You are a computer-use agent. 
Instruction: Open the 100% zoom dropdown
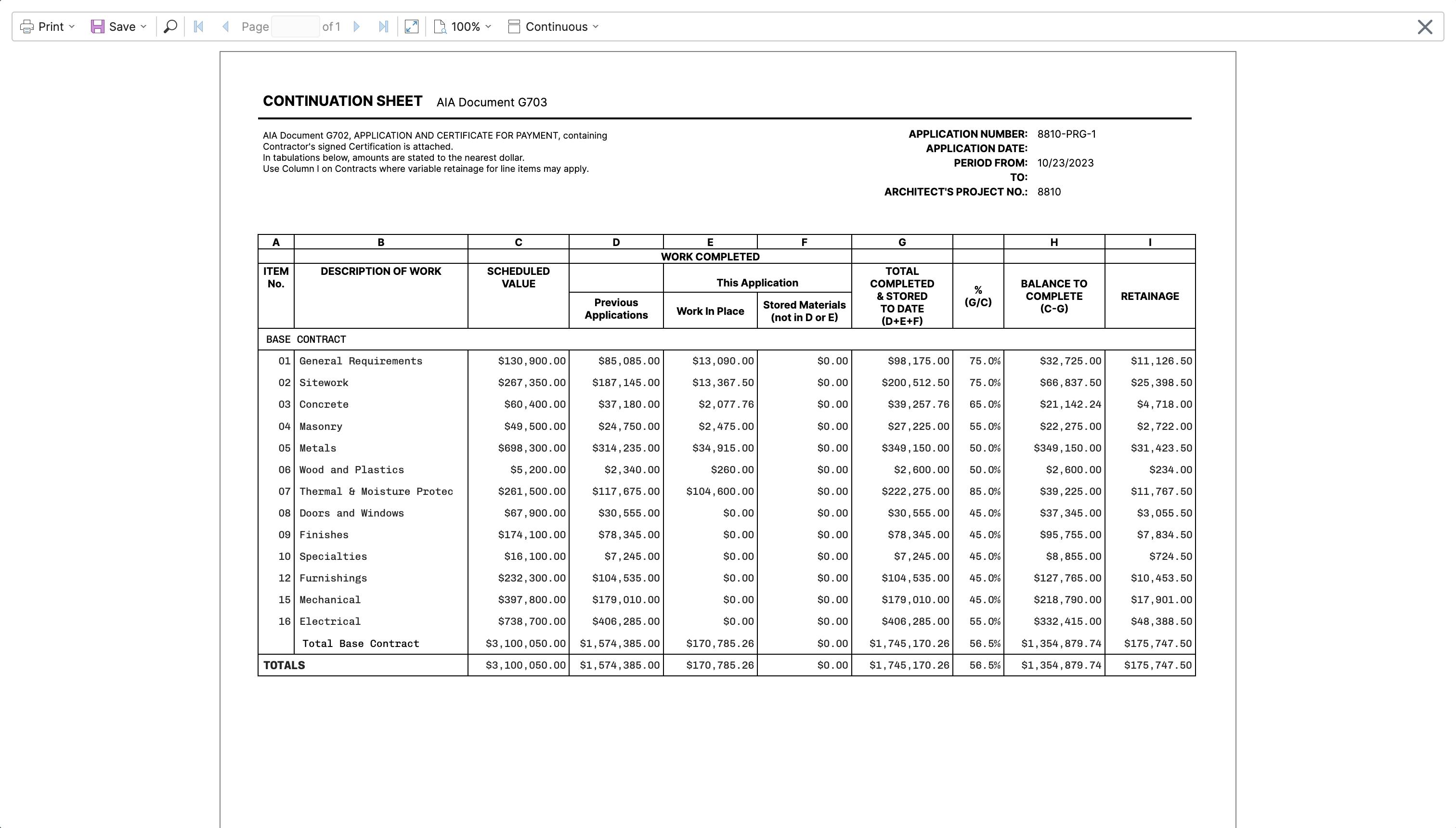(x=463, y=27)
